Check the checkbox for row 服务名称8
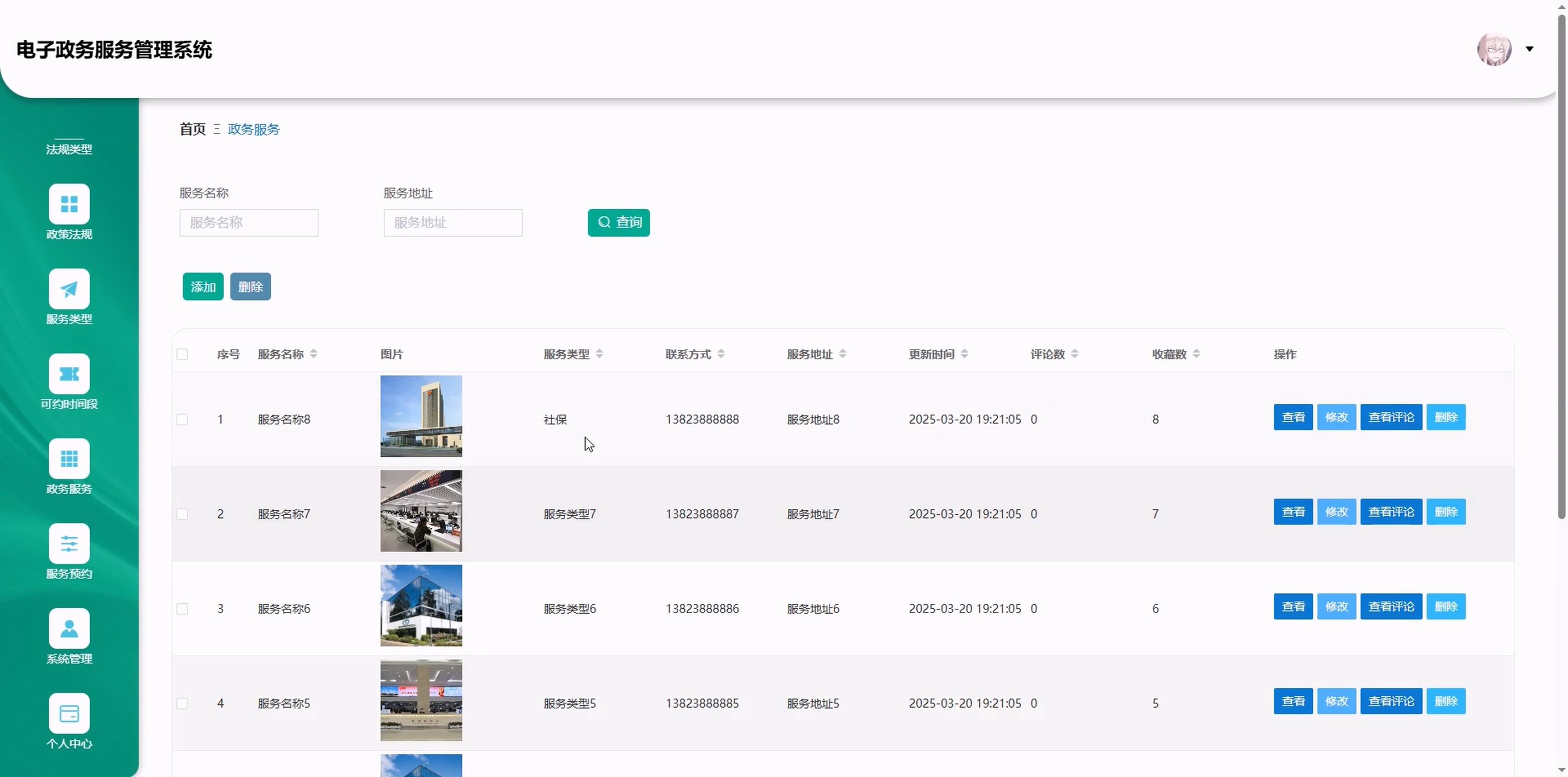 182,419
